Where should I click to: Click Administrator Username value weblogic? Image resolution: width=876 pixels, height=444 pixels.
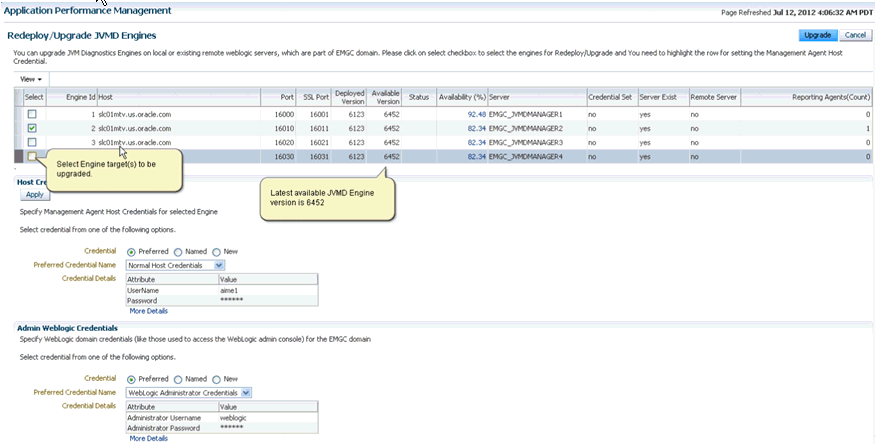tap(233, 418)
